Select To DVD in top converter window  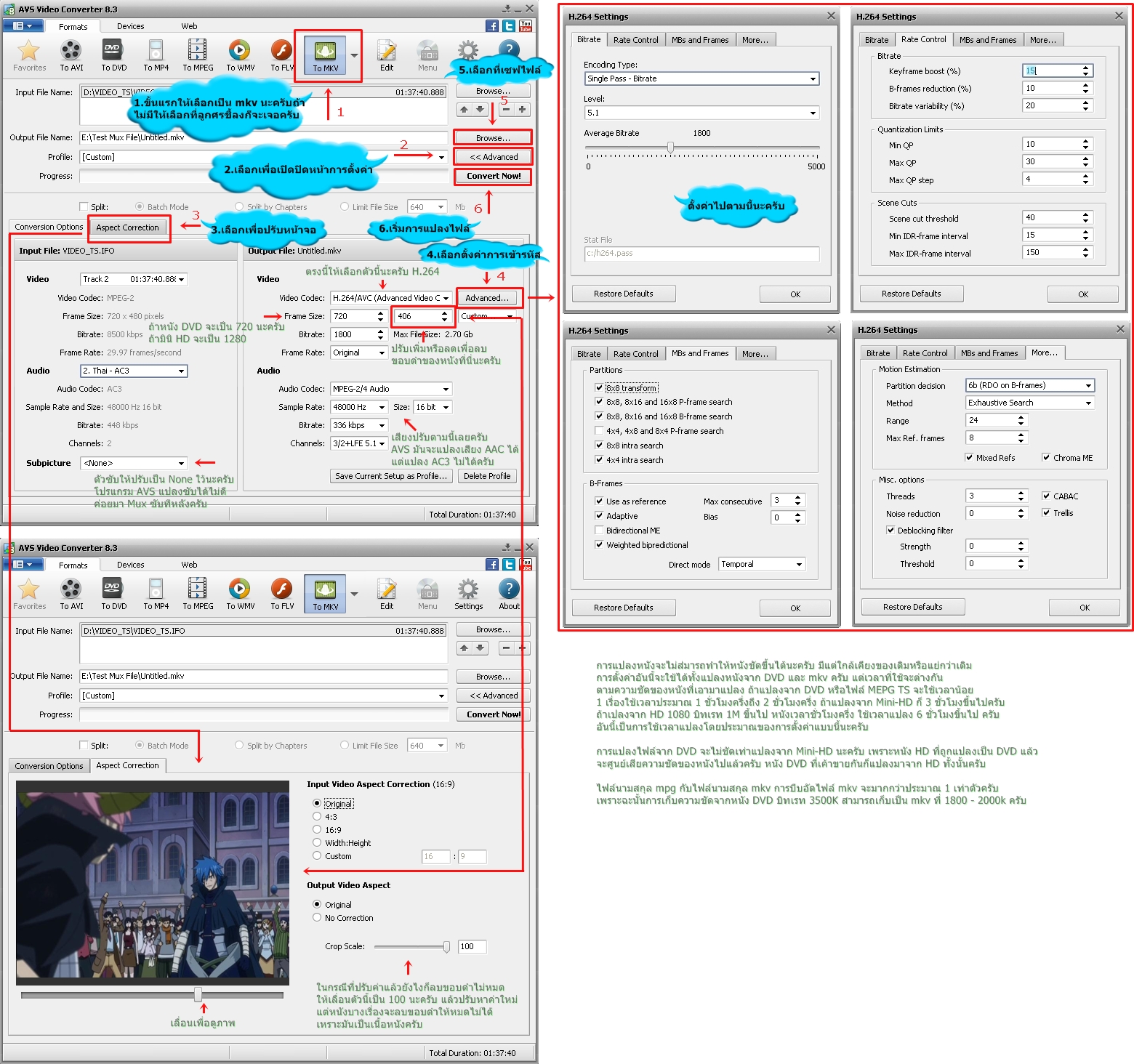(113, 56)
